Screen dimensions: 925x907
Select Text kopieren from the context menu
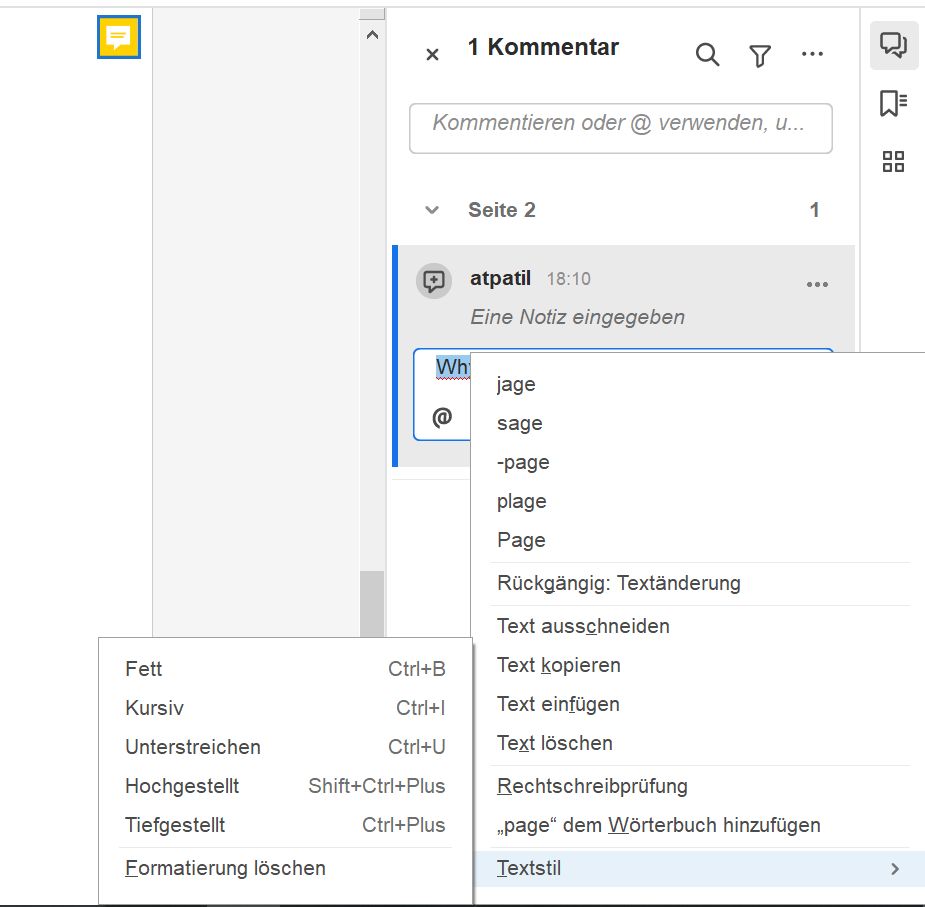(x=558, y=665)
